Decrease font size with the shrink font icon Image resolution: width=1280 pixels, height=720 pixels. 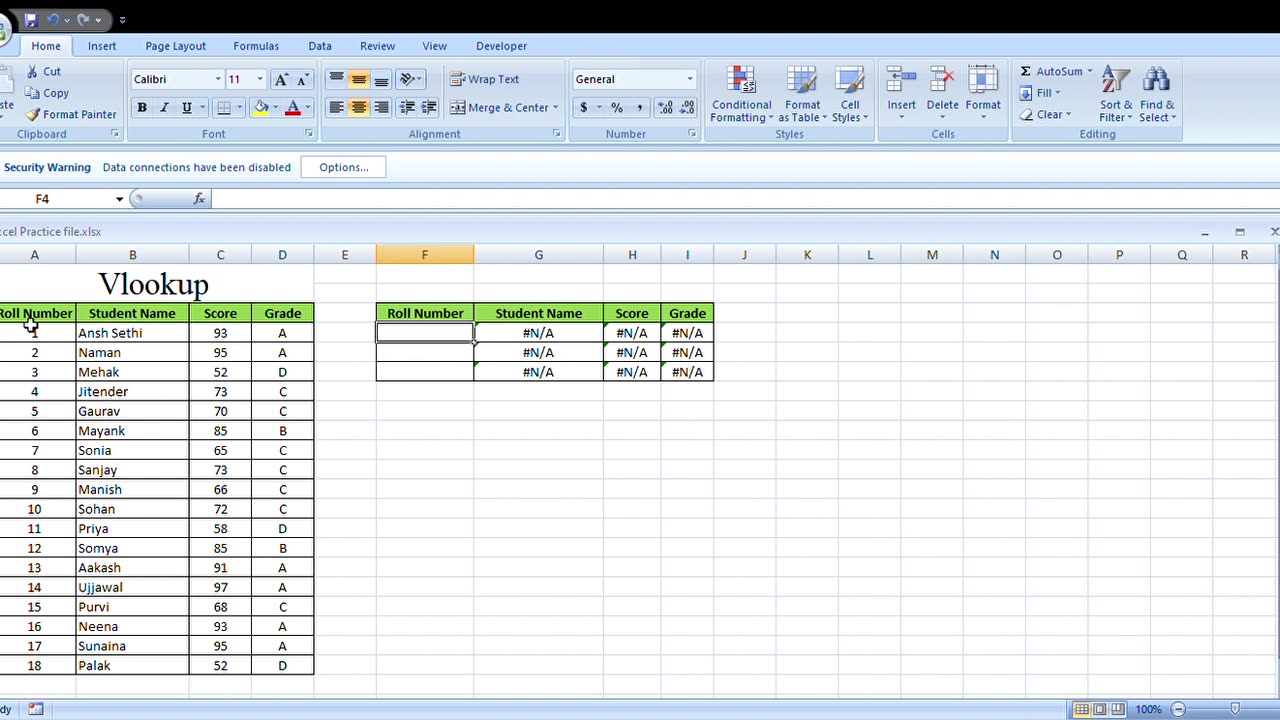tap(304, 79)
